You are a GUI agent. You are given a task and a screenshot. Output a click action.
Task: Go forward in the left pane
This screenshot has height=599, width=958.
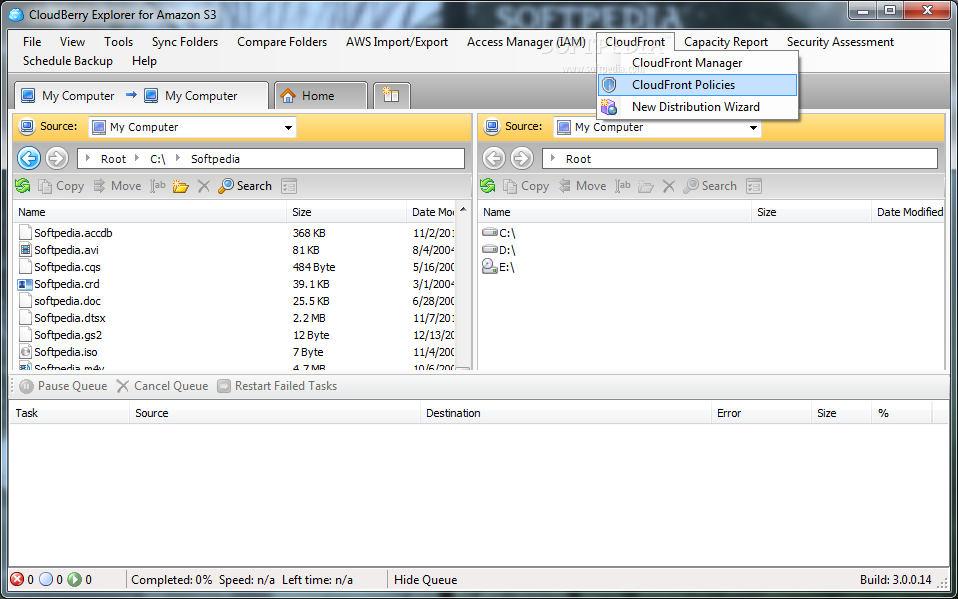57,159
